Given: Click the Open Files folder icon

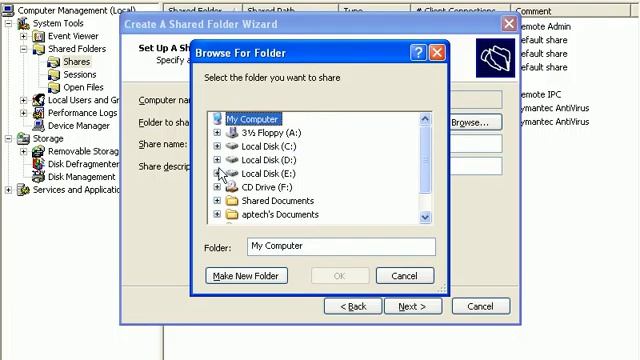Looking at the screenshot, I should [x=53, y=87].
